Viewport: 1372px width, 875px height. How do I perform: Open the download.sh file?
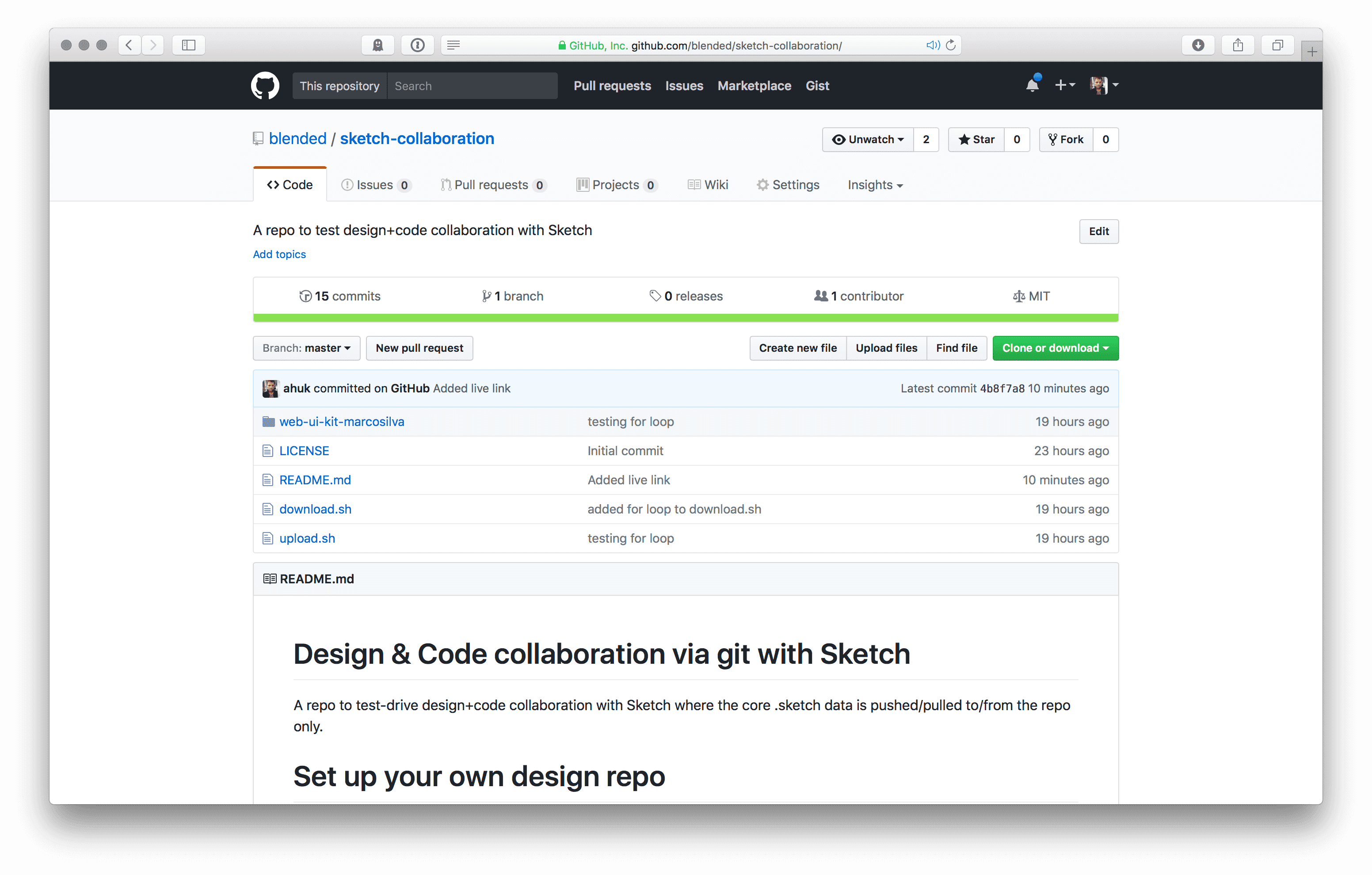tap(315, 509)
